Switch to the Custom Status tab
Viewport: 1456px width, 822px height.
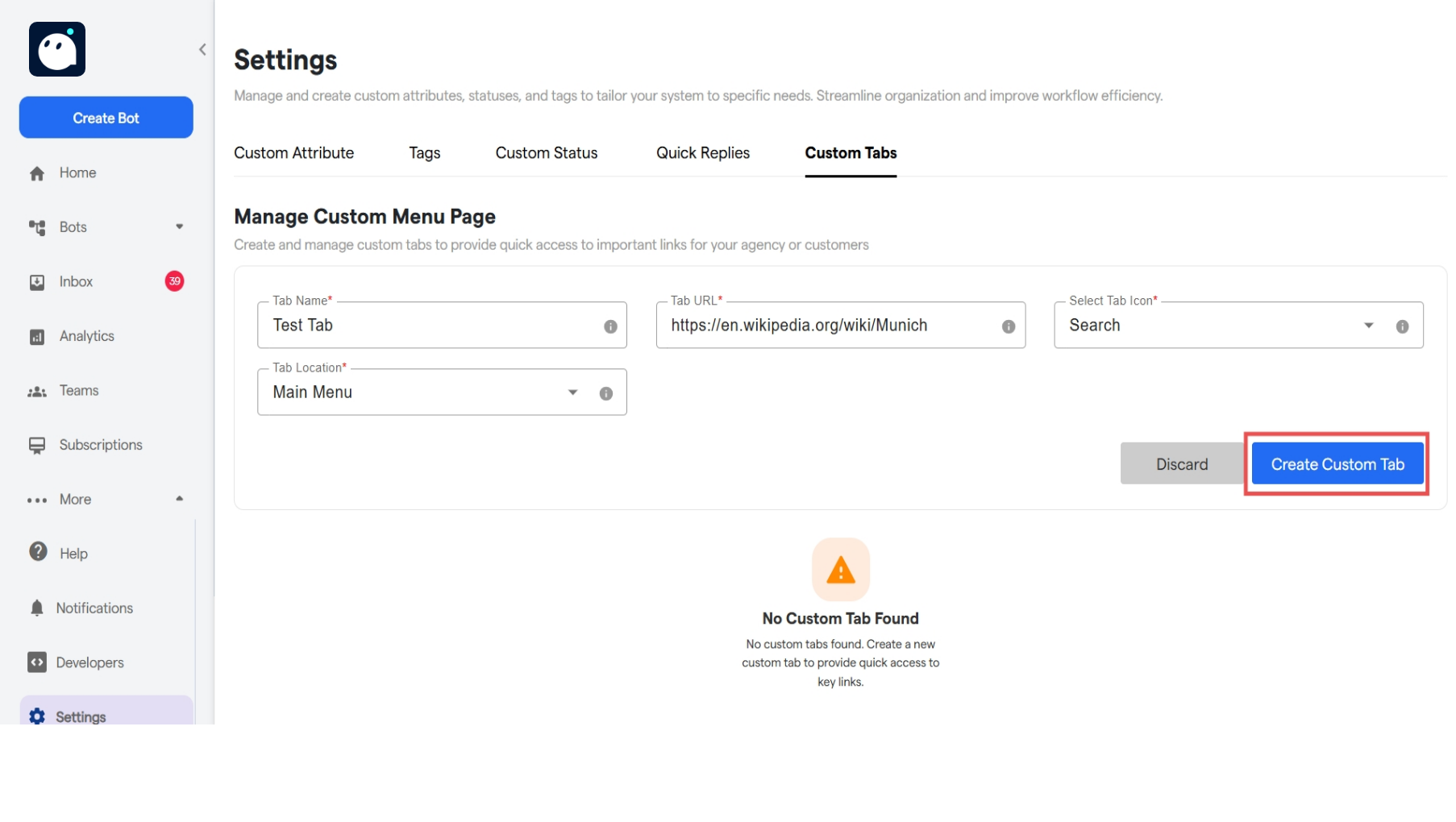547,153
